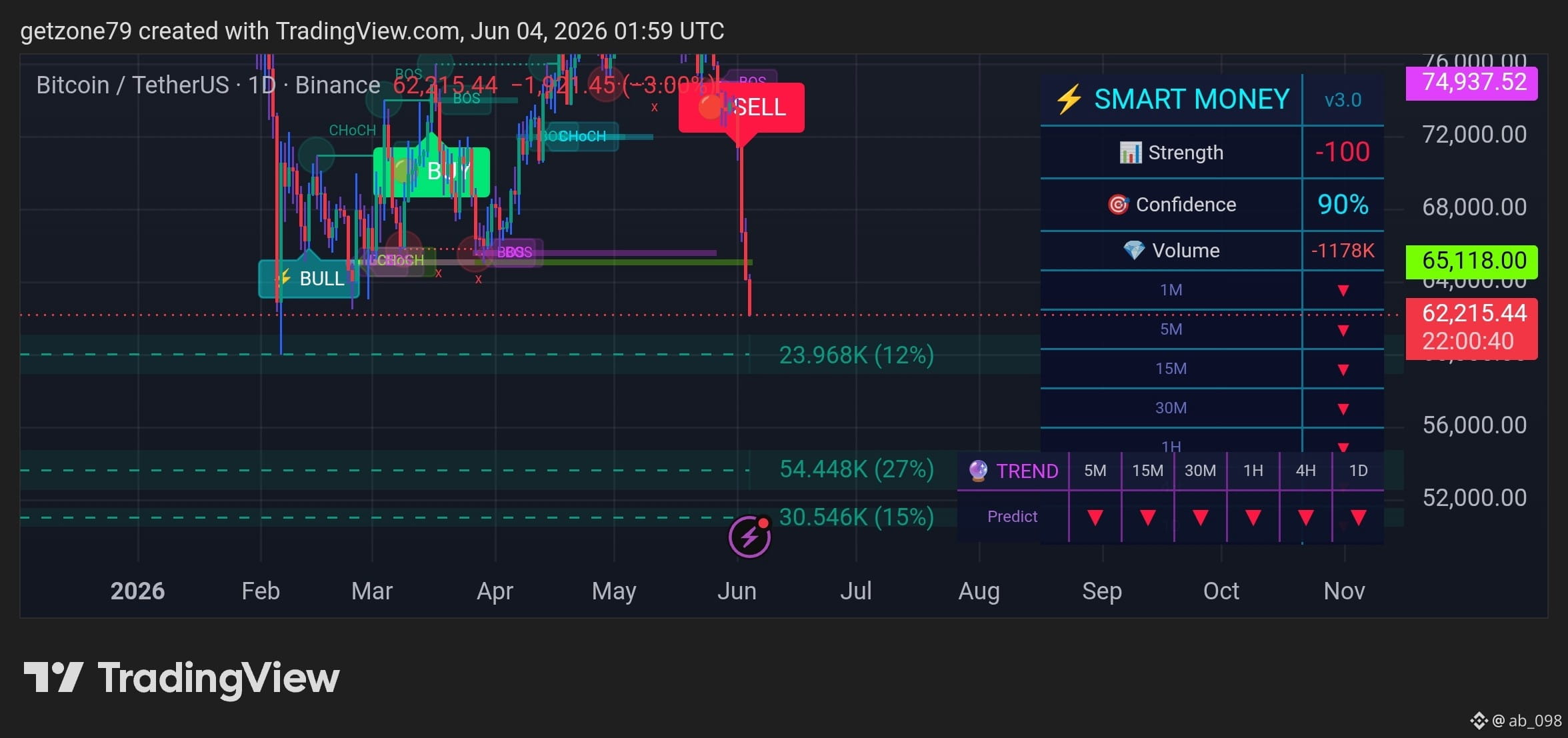This screenshot has height=738, width=1568.
Task: Click the 72,000.00 price axis label
Action: 1475,135
